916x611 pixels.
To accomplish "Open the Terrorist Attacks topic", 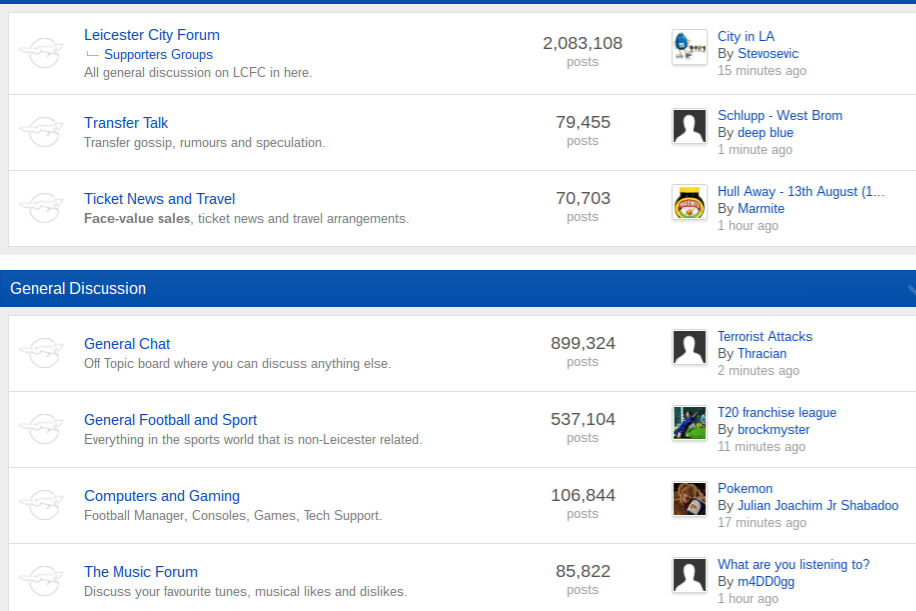I will coord(765,336).
